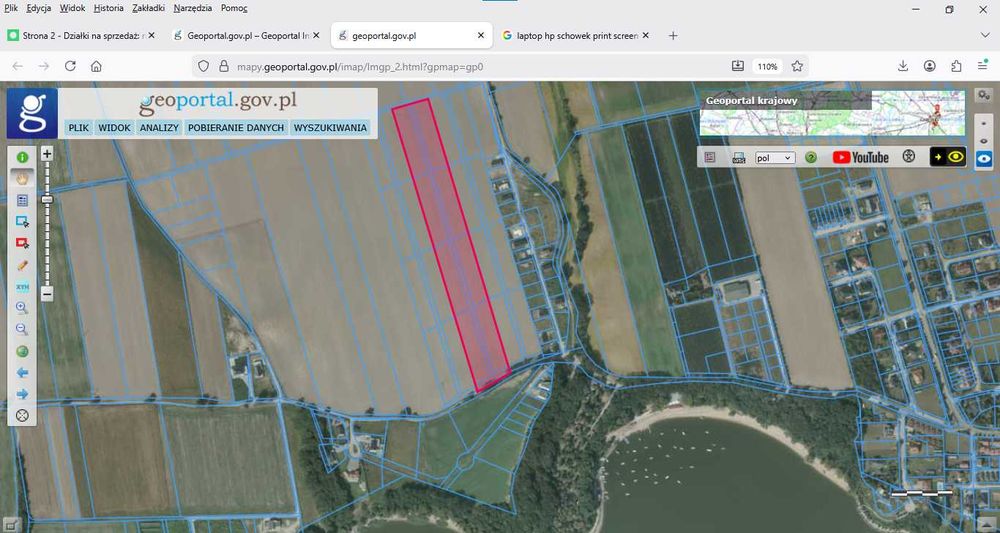Screen dimensions: 1000x533
Task: Open browser Edycja menu
Action: tap(39, 8)
